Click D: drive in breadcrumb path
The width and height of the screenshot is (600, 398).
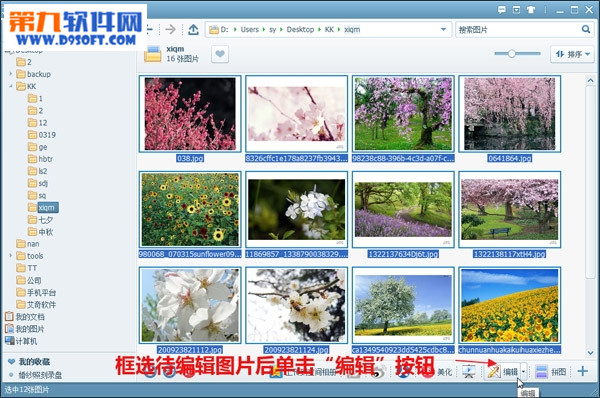[x=224, y=29]
